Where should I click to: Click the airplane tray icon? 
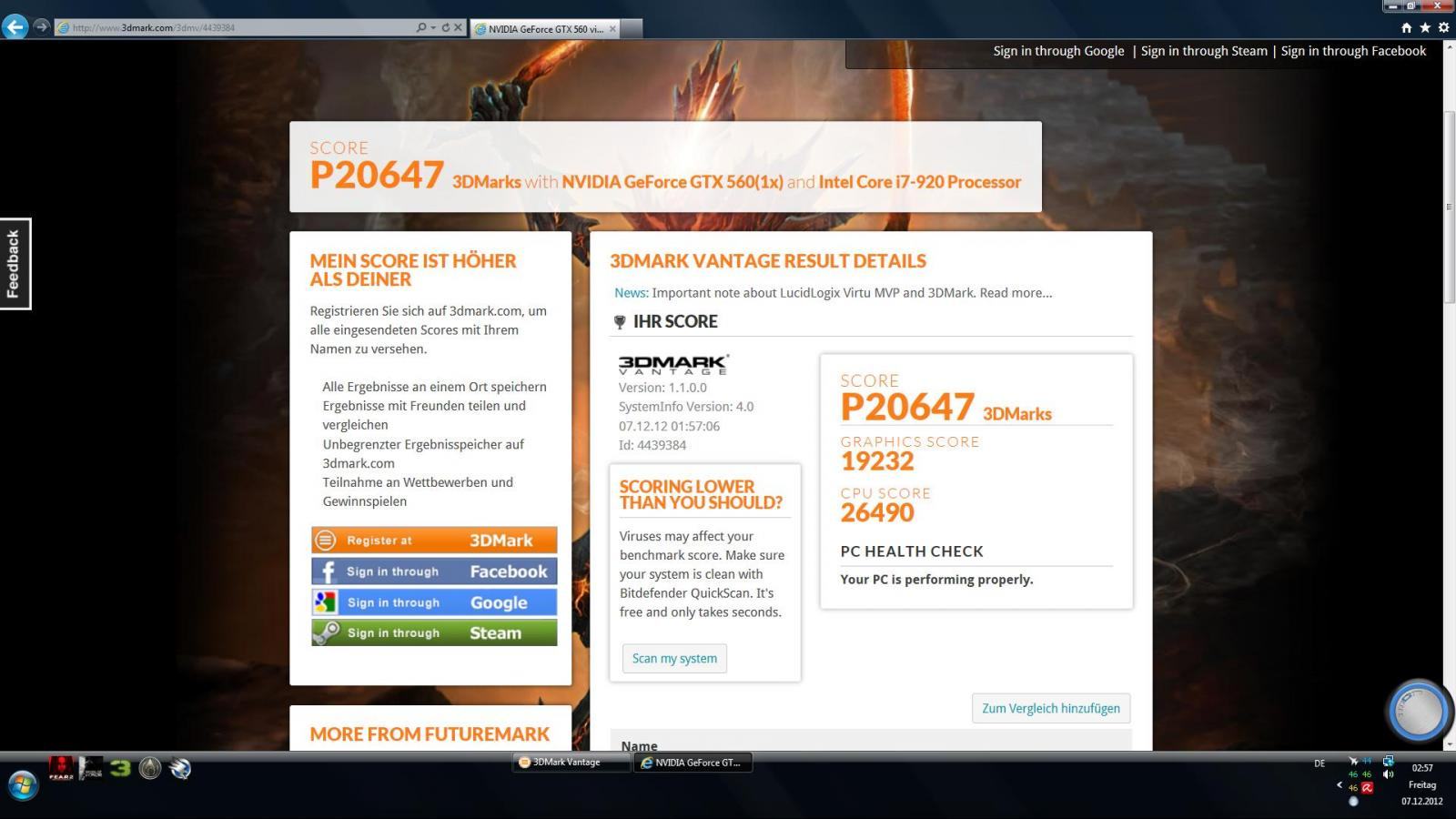coord(1353,761)
